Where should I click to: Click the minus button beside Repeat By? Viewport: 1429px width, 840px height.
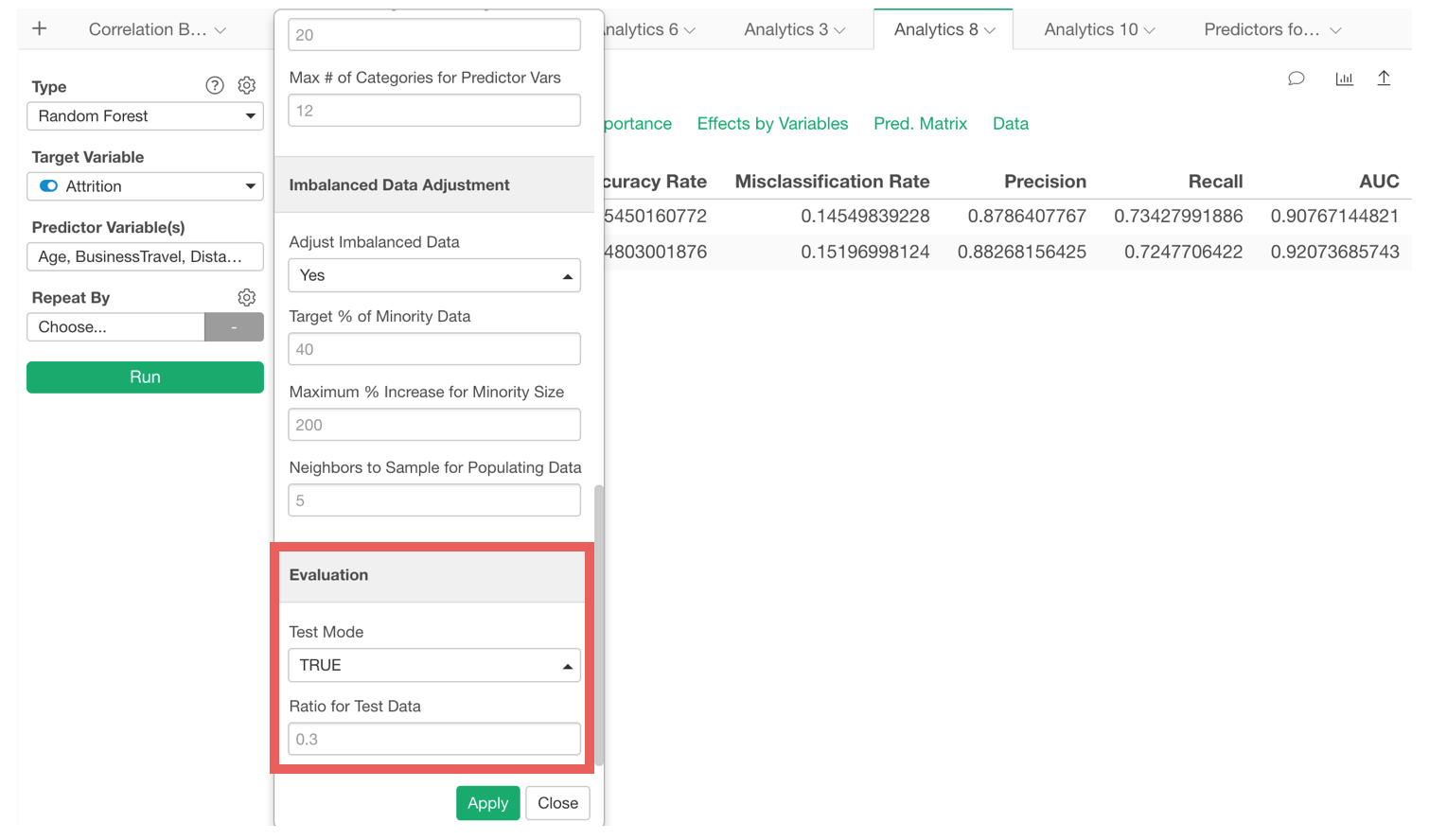pyautogui.click(x=234, y=327)
